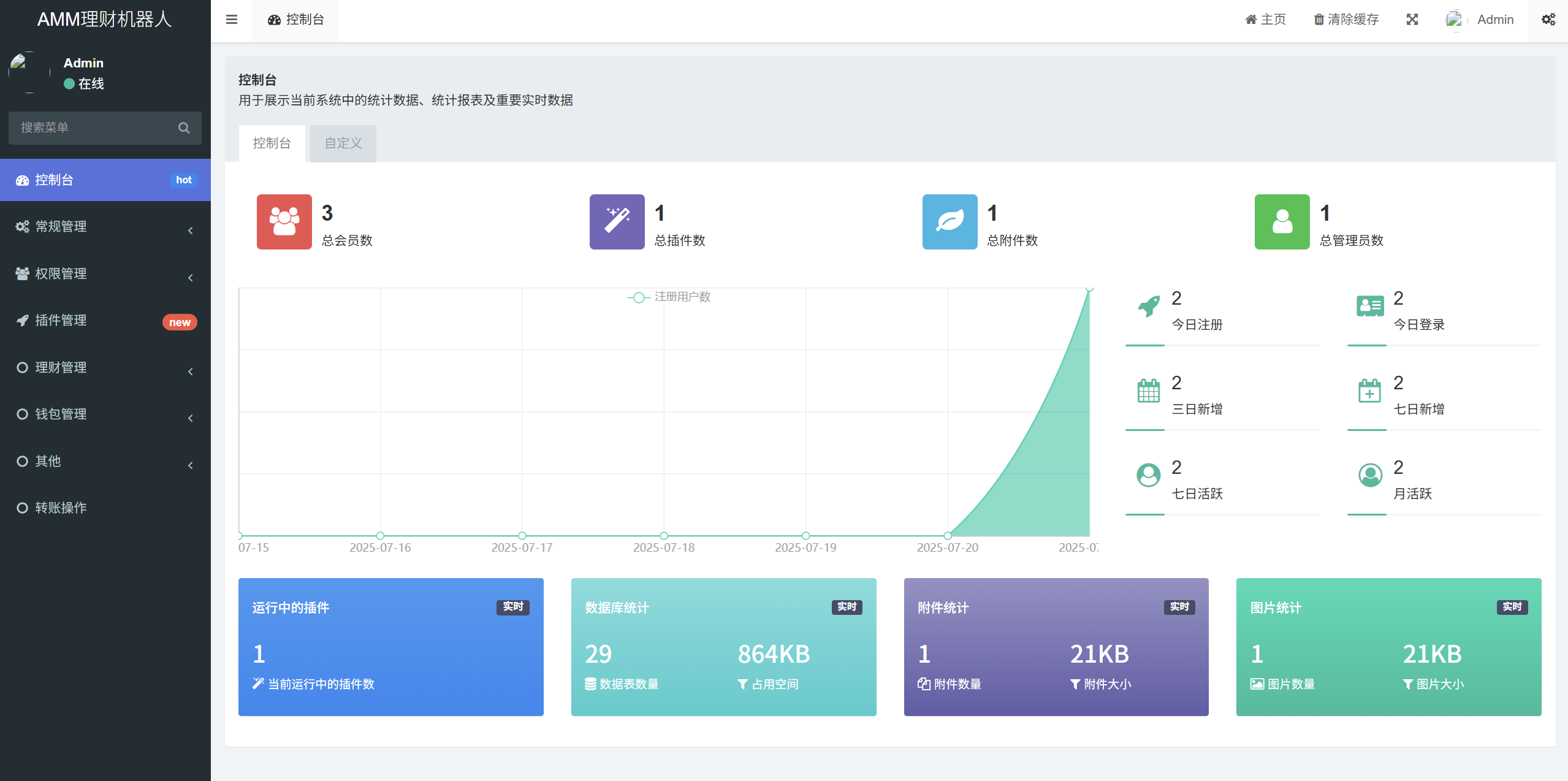The height and width of the screenshot is (781, 1568).
Task: Click the purple magic wand plugins icon
Action: [x=617, y=221]
